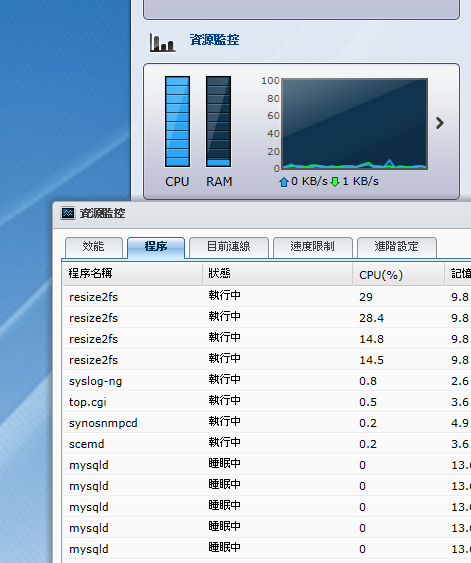Open the 進階設定 tab

coord(397,247)
